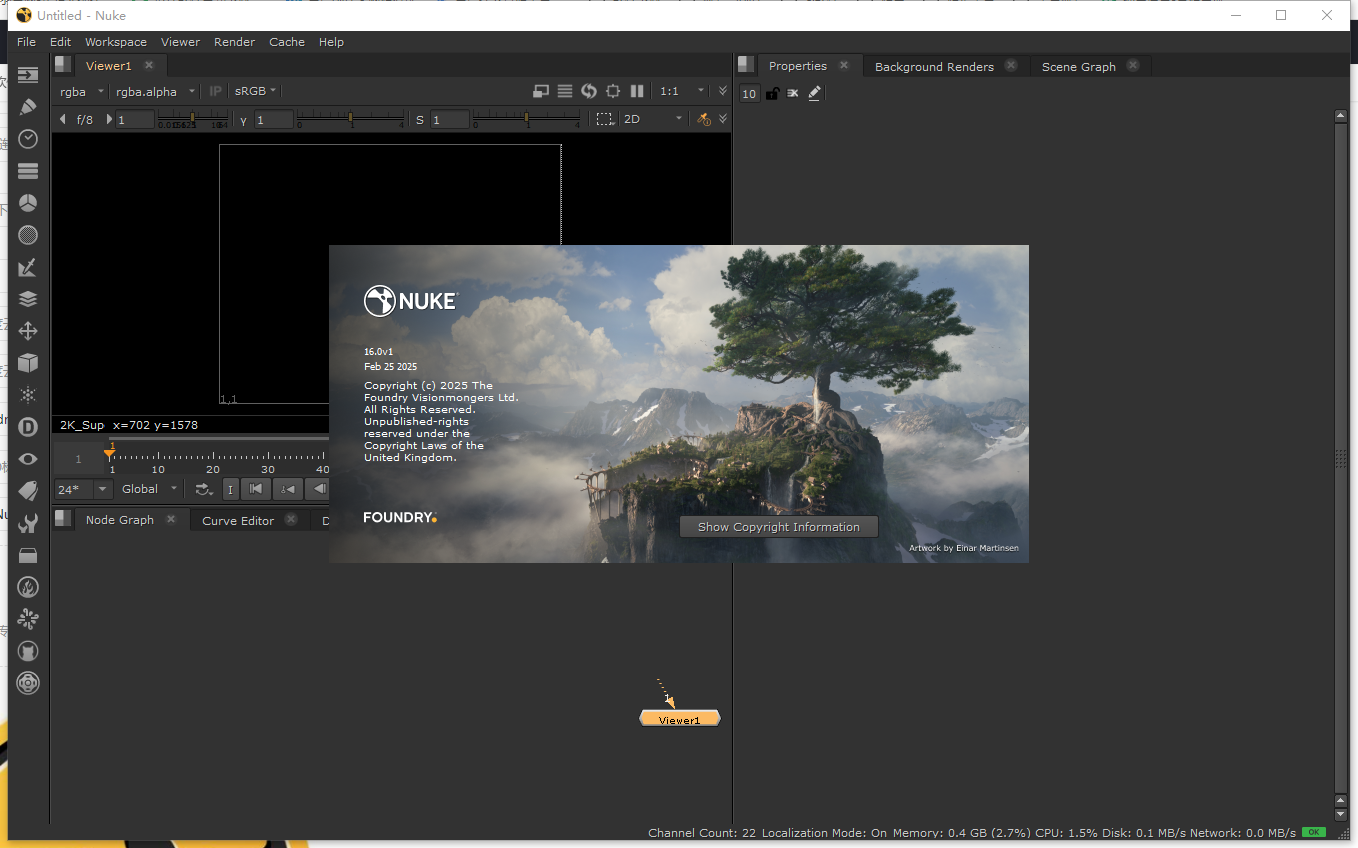
Task: Open the Merge nodes layers icon
Action: coord(28,299)
